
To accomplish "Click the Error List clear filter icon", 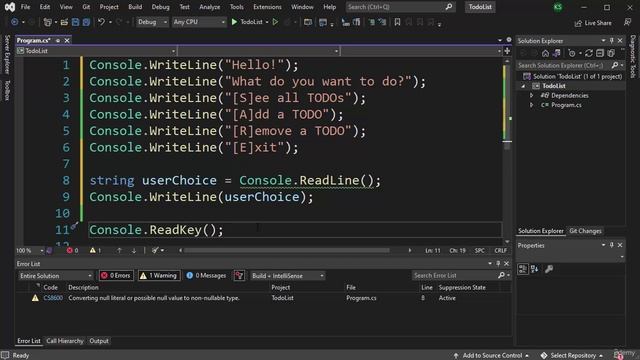I will pos(239,276).
